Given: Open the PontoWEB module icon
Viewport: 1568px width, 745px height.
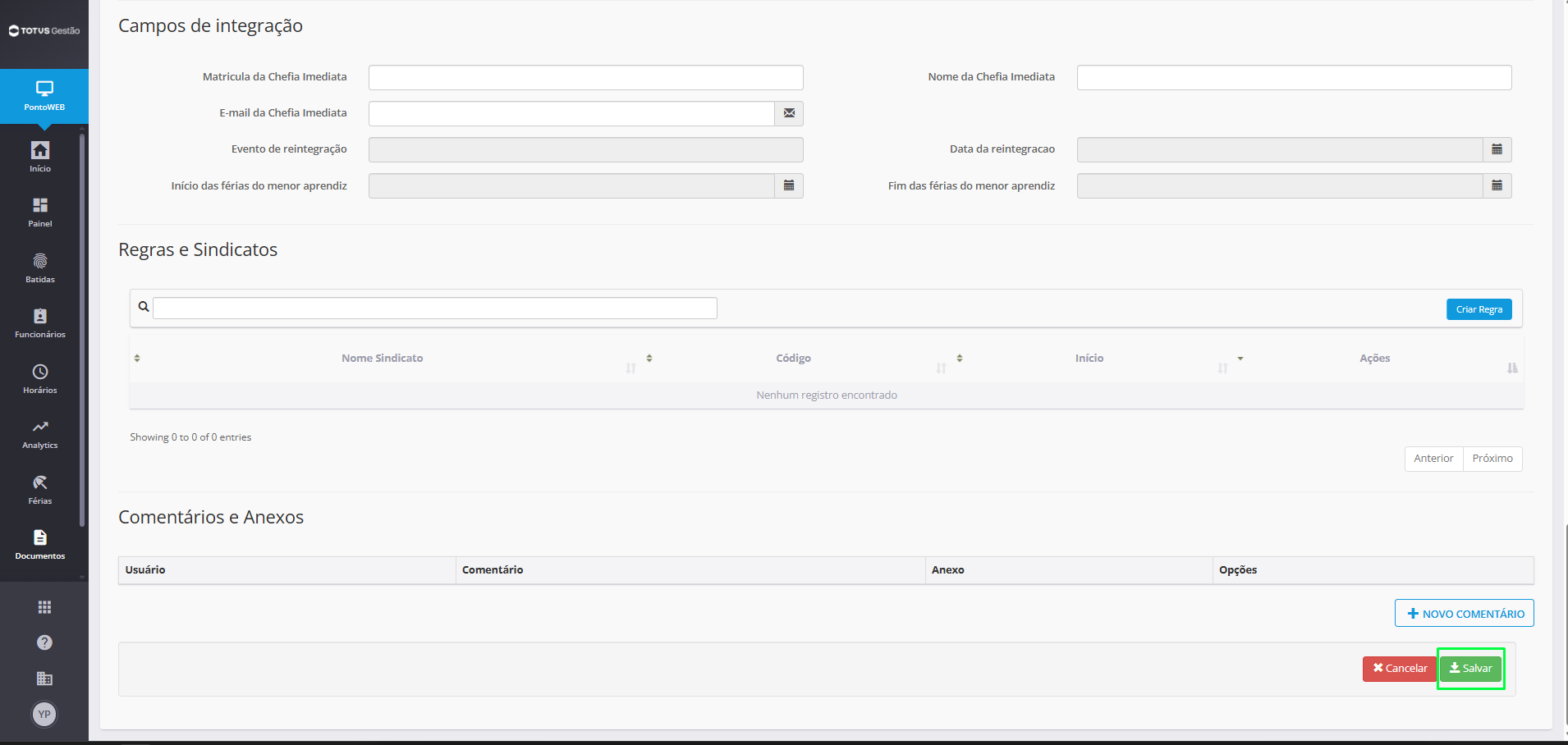Looking at the screenshot, I should click(x=44, y=96).
